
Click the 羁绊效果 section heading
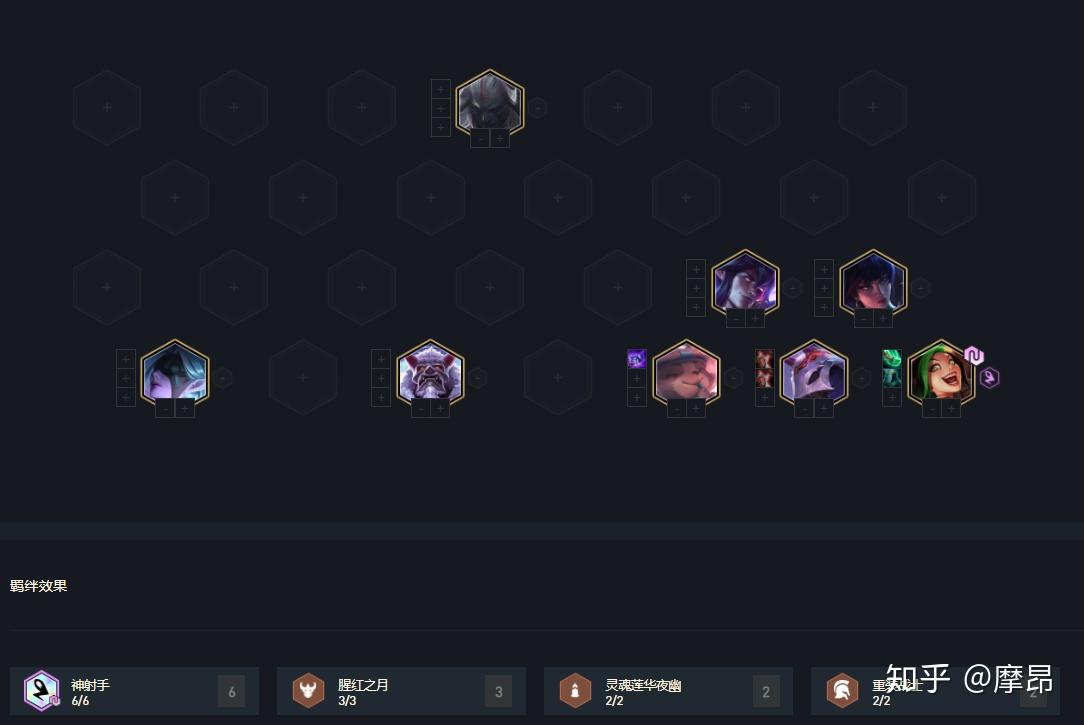tap(39, 586)
